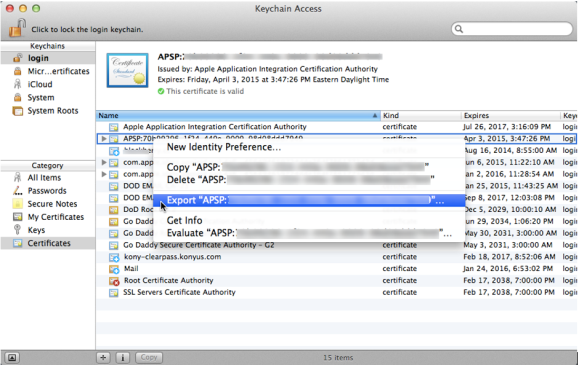579x365 pixels.
Task: Expand the APSP certificate disclosure triangle
Action: click(x=104, y=139)
